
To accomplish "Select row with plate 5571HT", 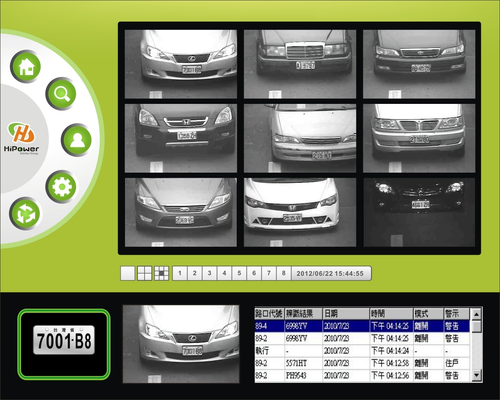I will (362, 363).
